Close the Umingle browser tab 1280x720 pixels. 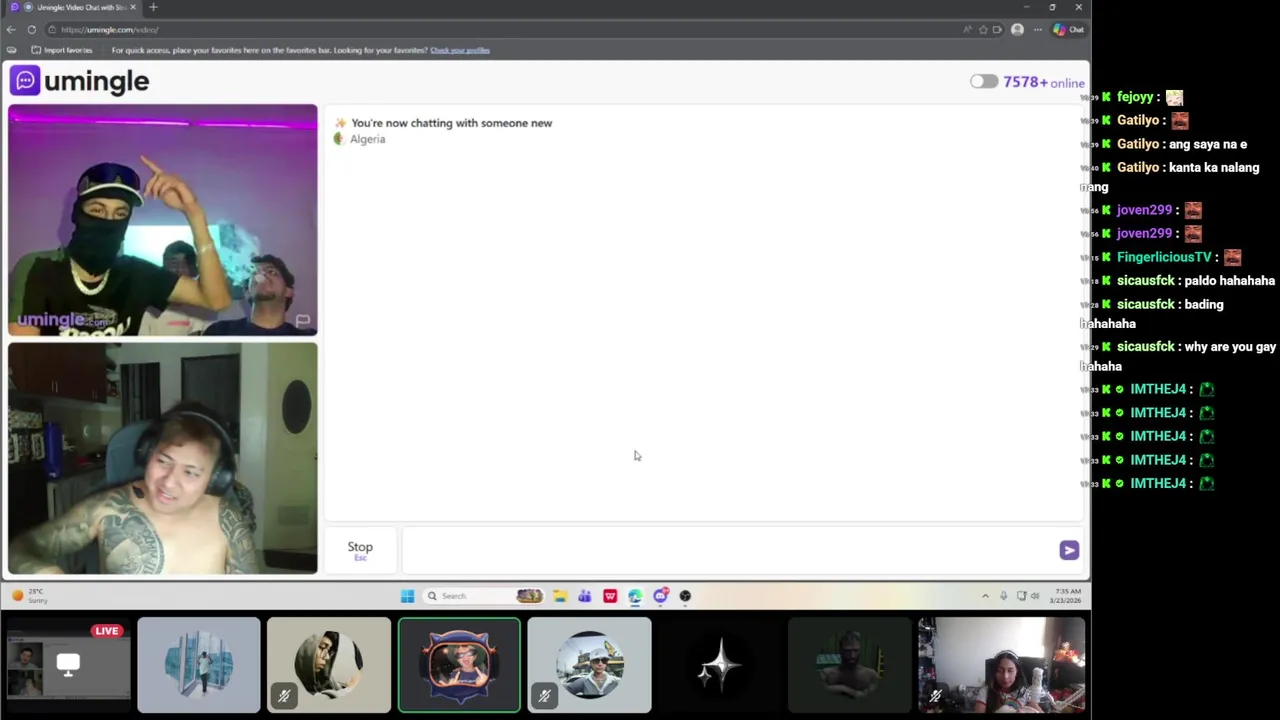point(133,7)
